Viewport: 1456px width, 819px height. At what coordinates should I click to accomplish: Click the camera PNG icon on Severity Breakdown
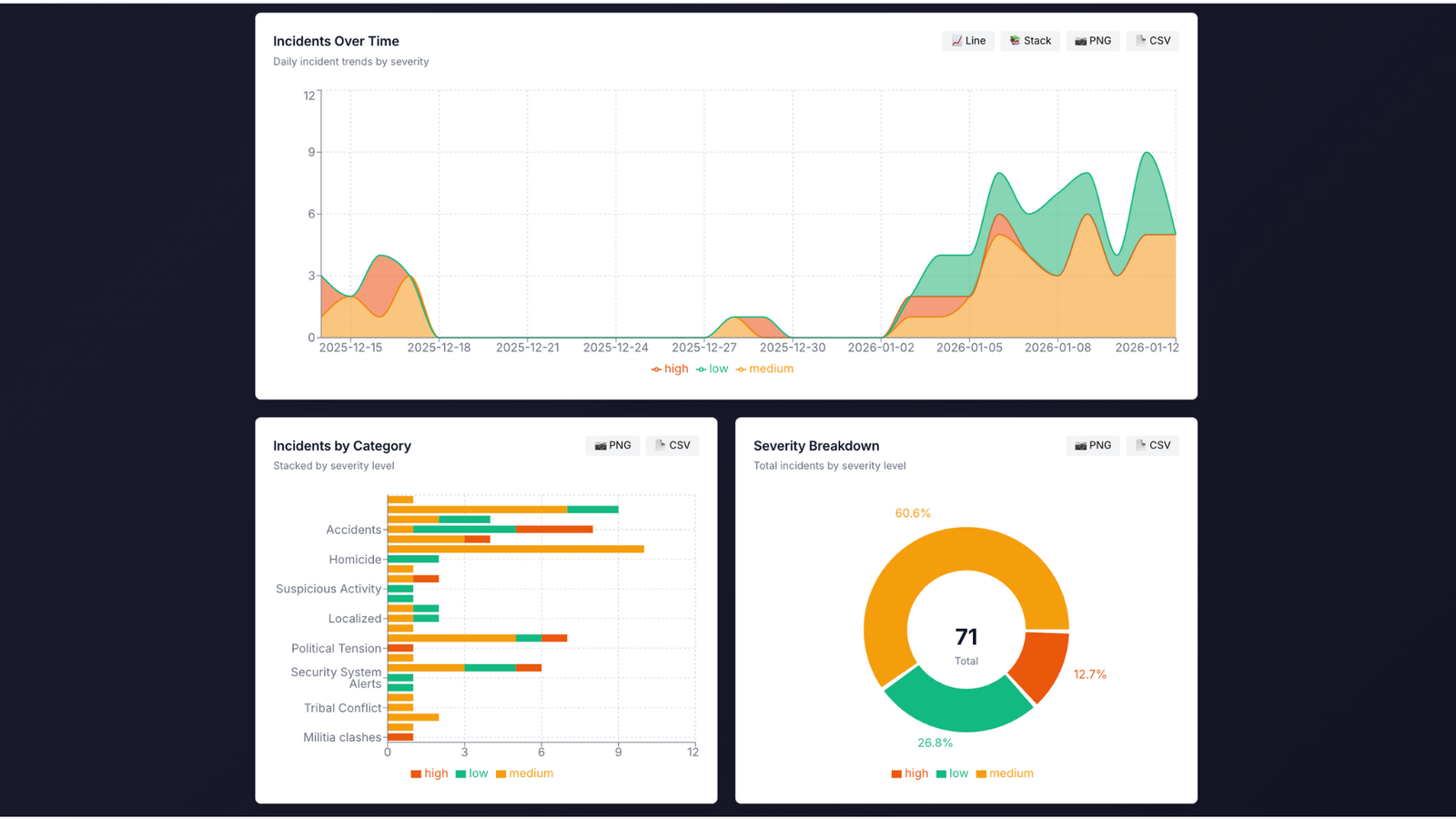(x=1080, y=445)
